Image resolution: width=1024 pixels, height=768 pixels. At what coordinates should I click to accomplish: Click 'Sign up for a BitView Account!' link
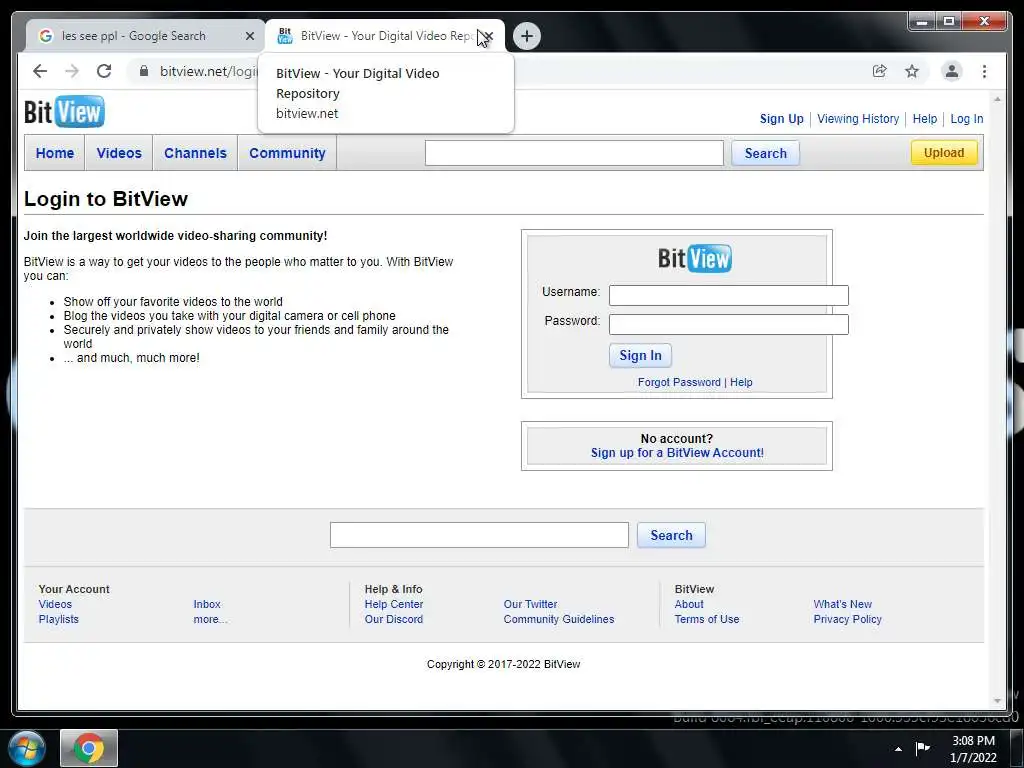(677, 453)
